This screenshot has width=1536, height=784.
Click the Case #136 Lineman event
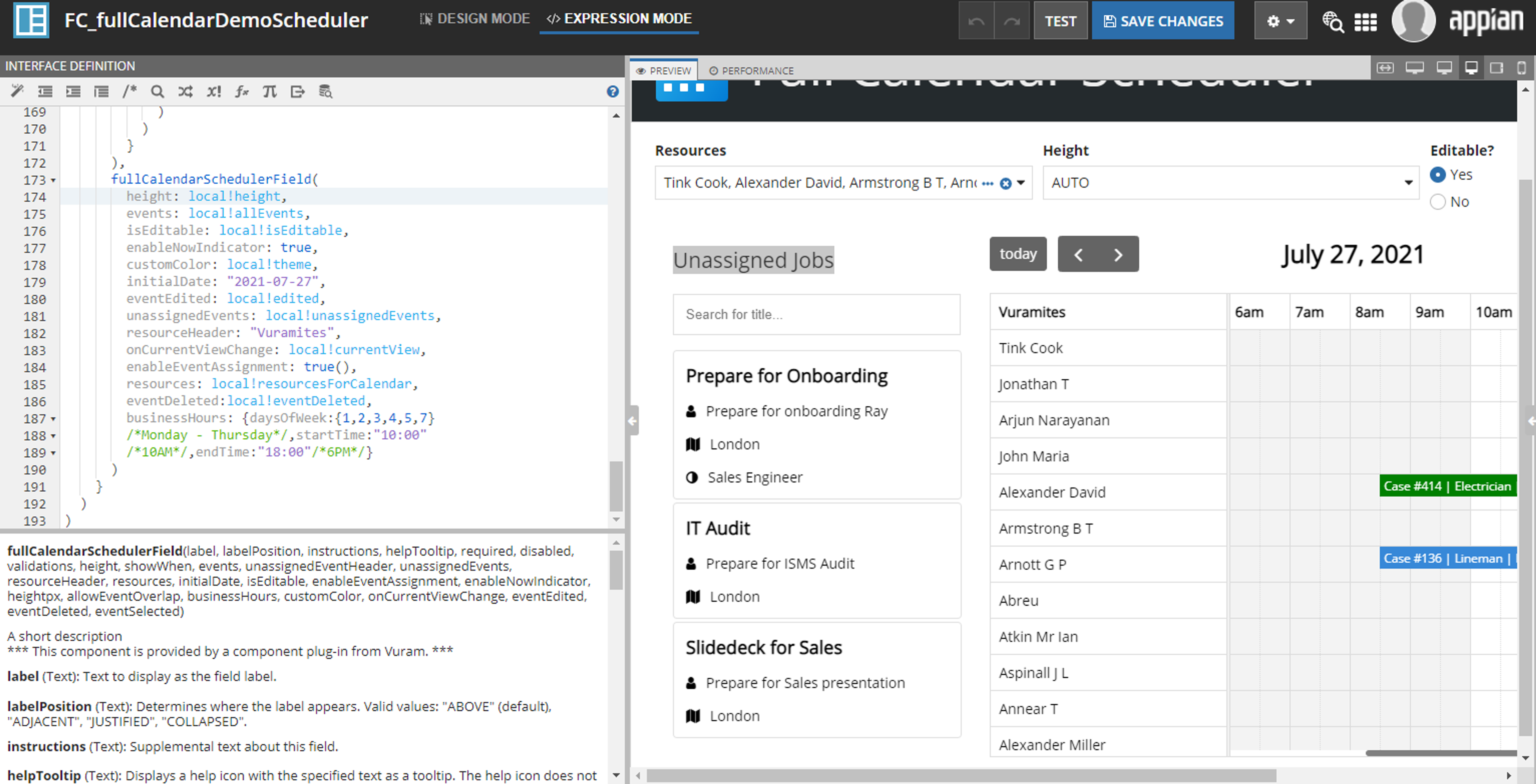click(x=1448, y=558)
